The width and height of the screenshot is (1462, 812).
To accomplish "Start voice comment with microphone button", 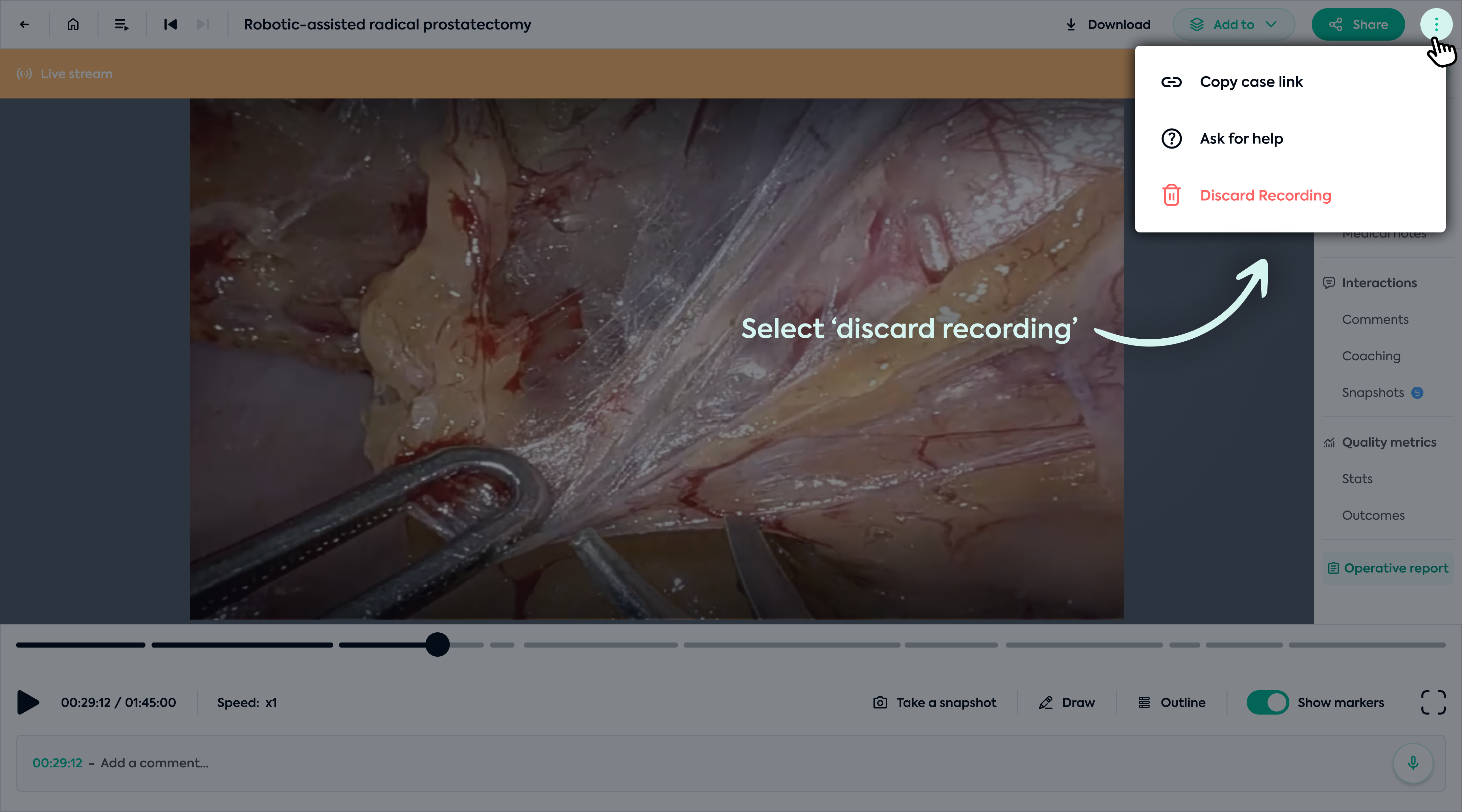I will click(1413, 763).
